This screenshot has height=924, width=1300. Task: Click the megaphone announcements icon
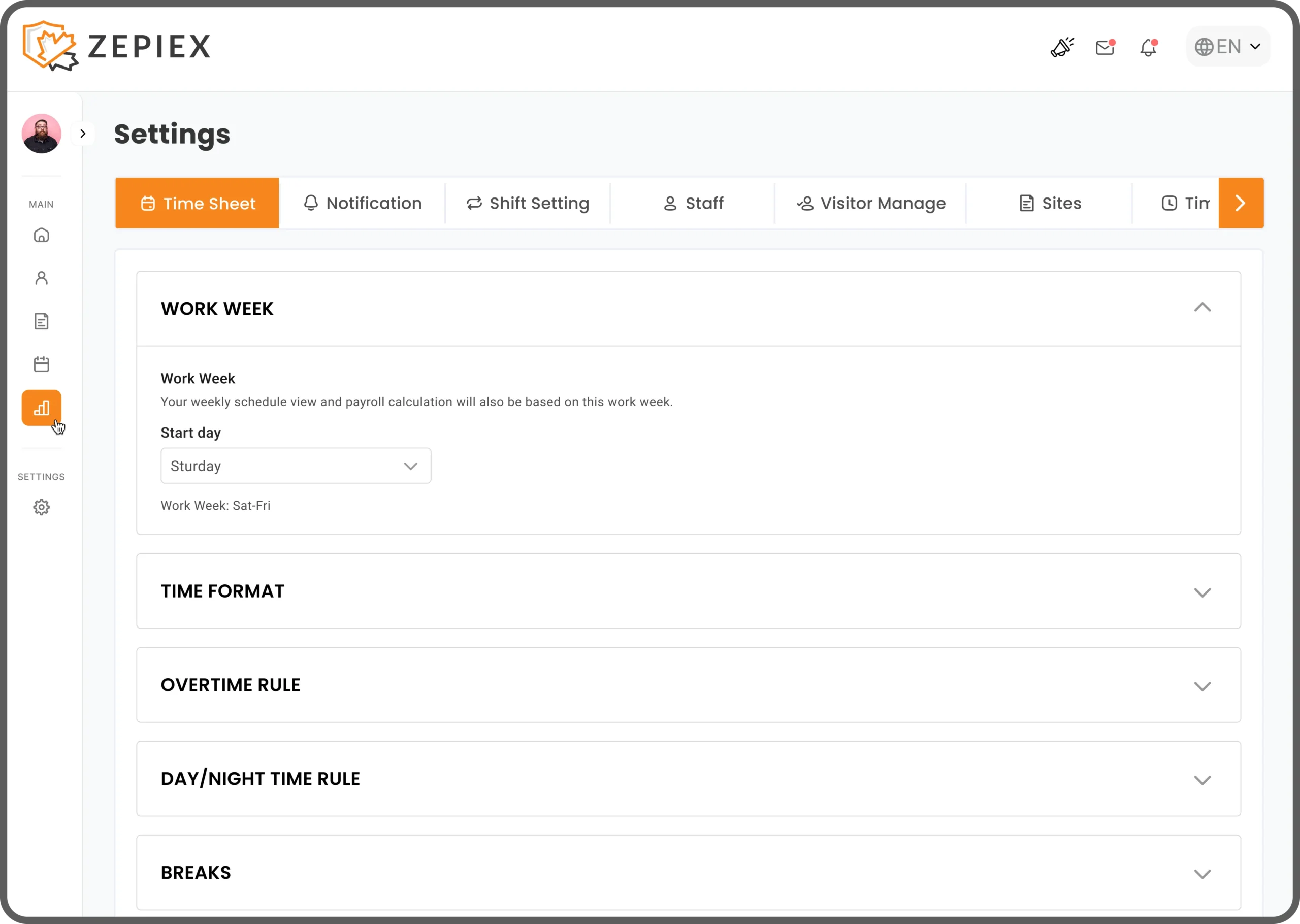1062,47
